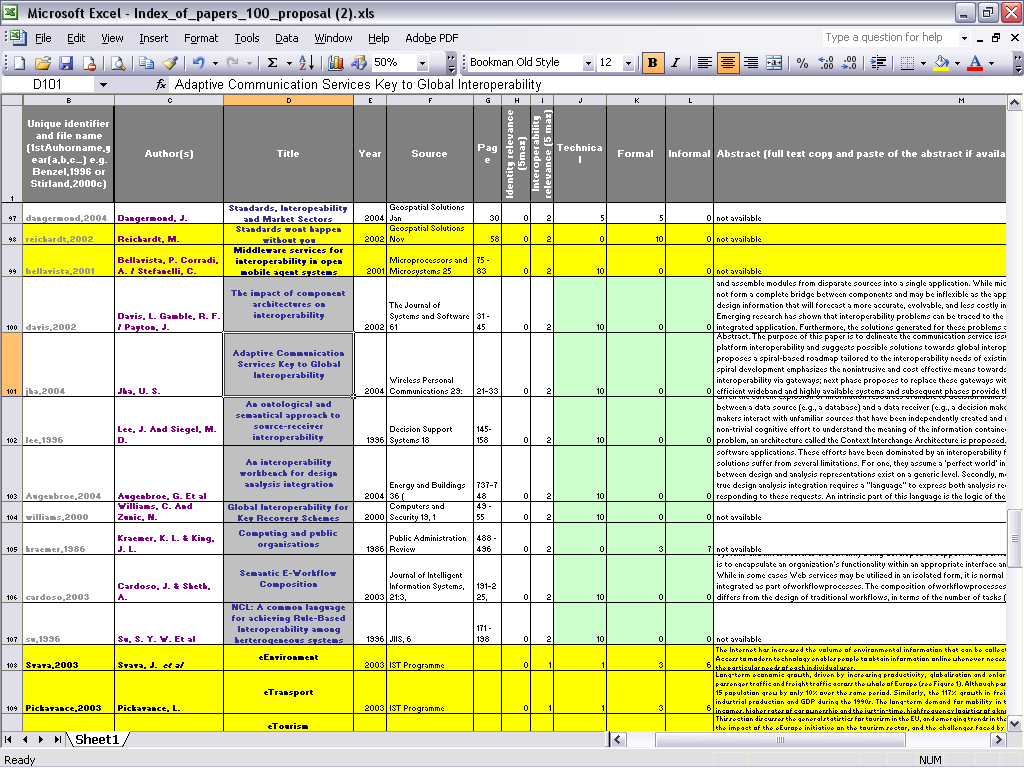Click the Format Painter brush icon
Viewport: 1024px width, 768px height.
170,63
